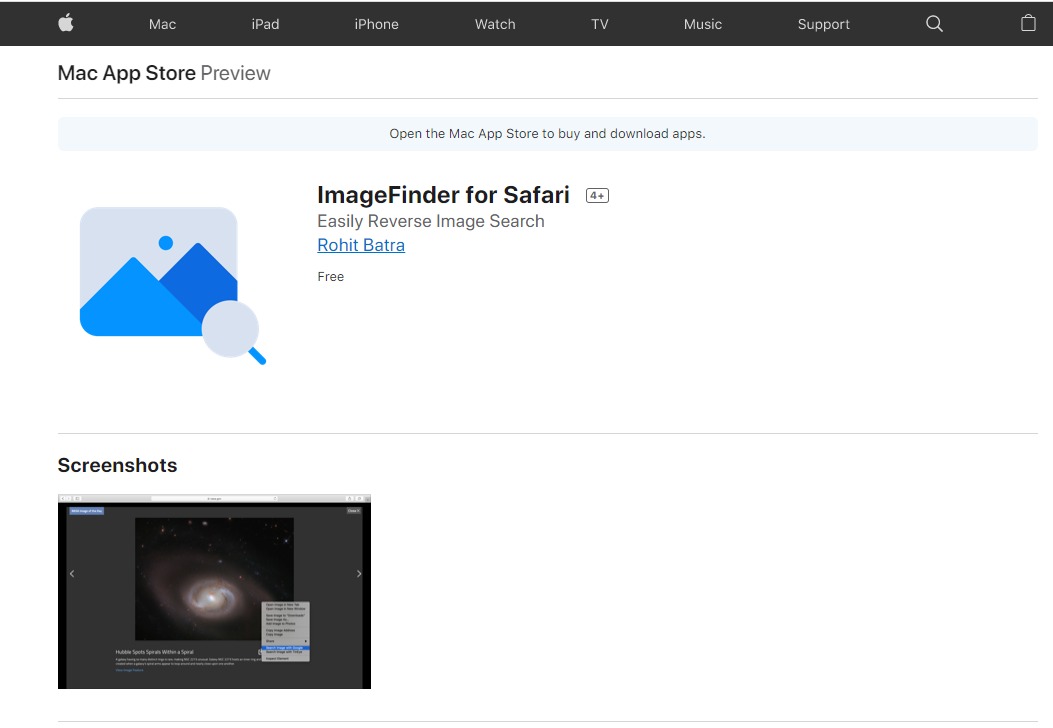
Task: Click the ImageFinder for Safari title
Action: 443,195
